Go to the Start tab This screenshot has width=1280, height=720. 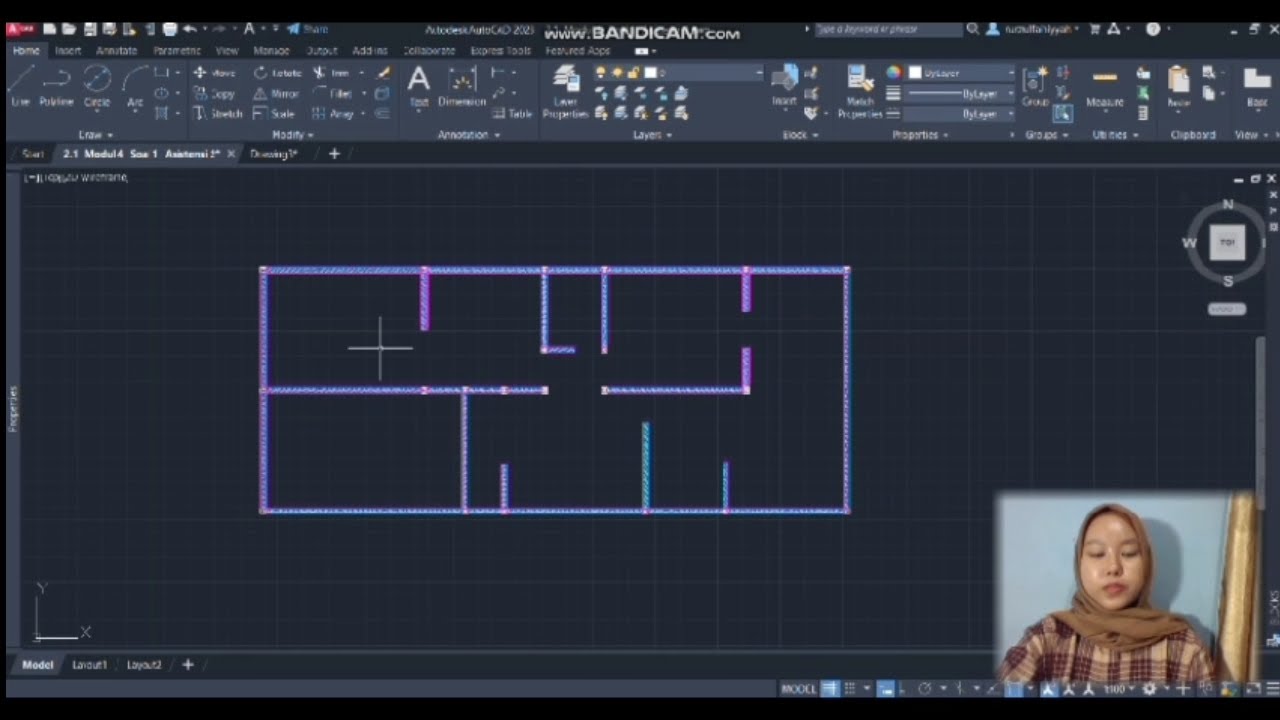click(x=33, y=154)
